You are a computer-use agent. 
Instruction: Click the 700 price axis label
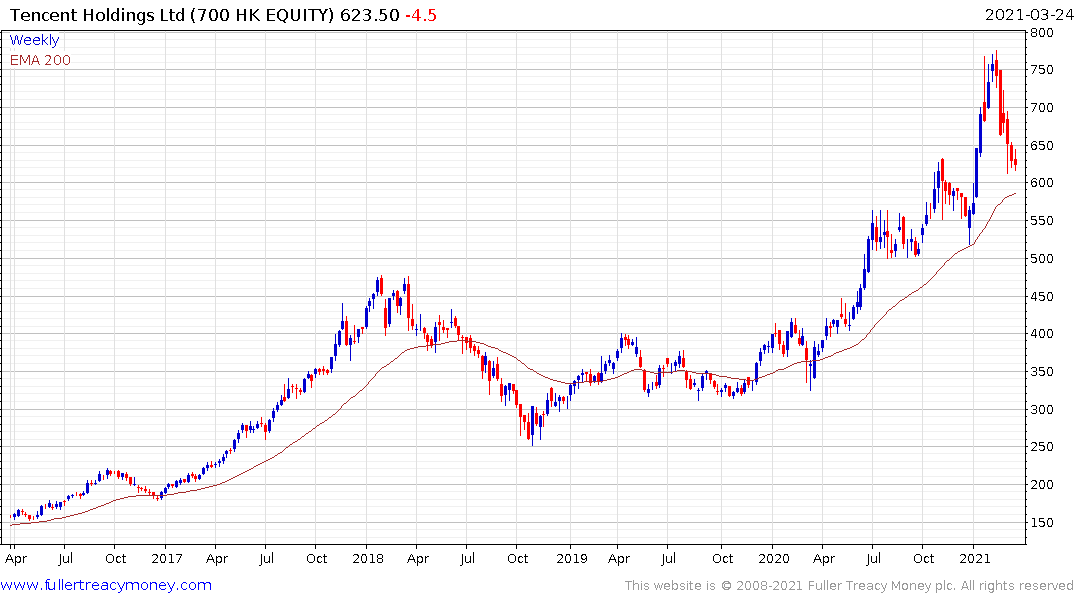pos(1042,108)
